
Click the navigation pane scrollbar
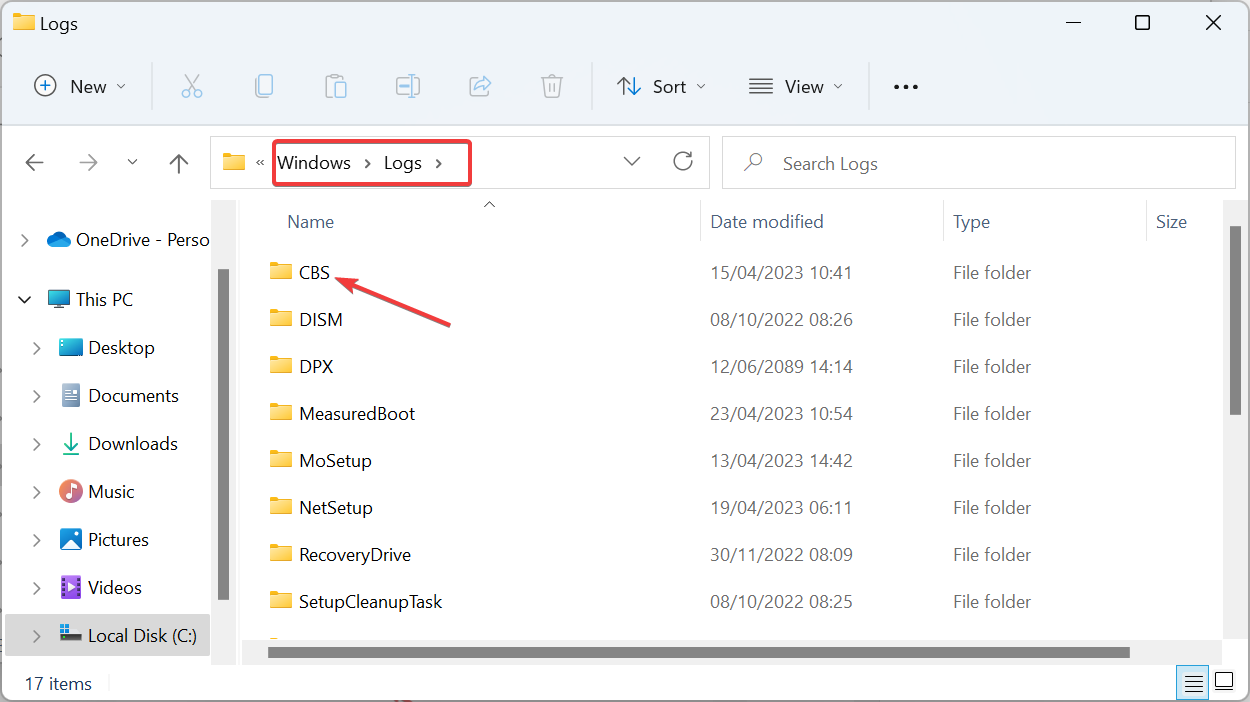pos(224,433)
